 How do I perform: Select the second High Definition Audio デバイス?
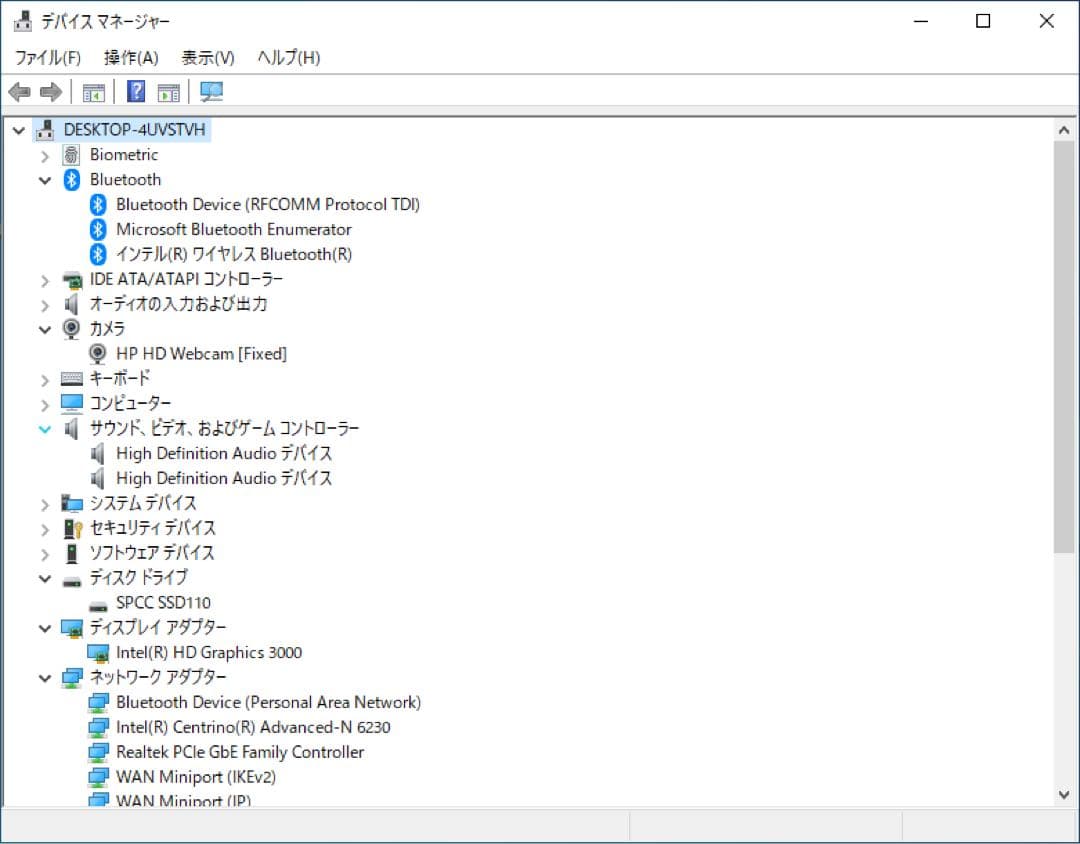(224, 478)
